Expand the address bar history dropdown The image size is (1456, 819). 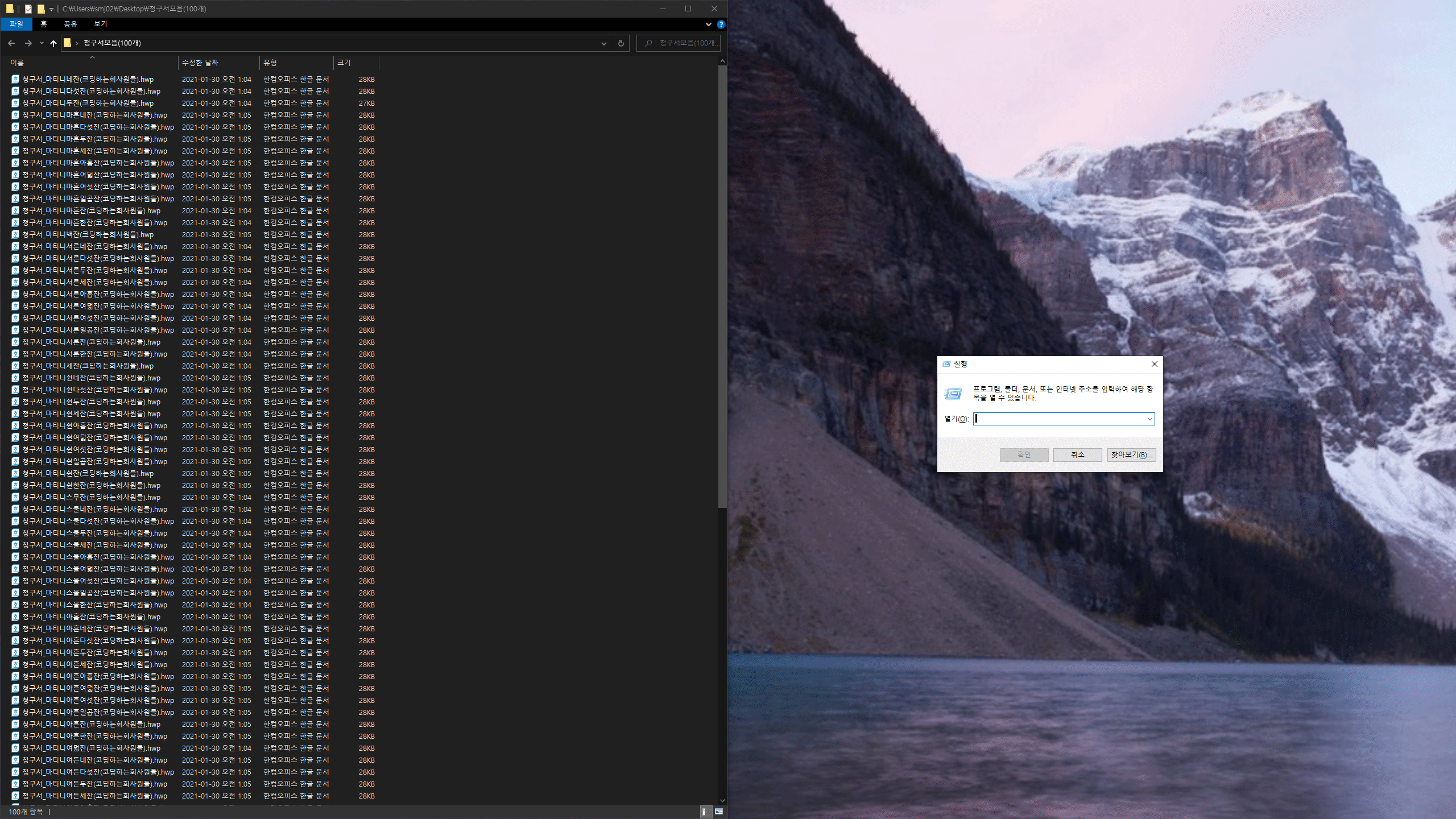(603, 43)
